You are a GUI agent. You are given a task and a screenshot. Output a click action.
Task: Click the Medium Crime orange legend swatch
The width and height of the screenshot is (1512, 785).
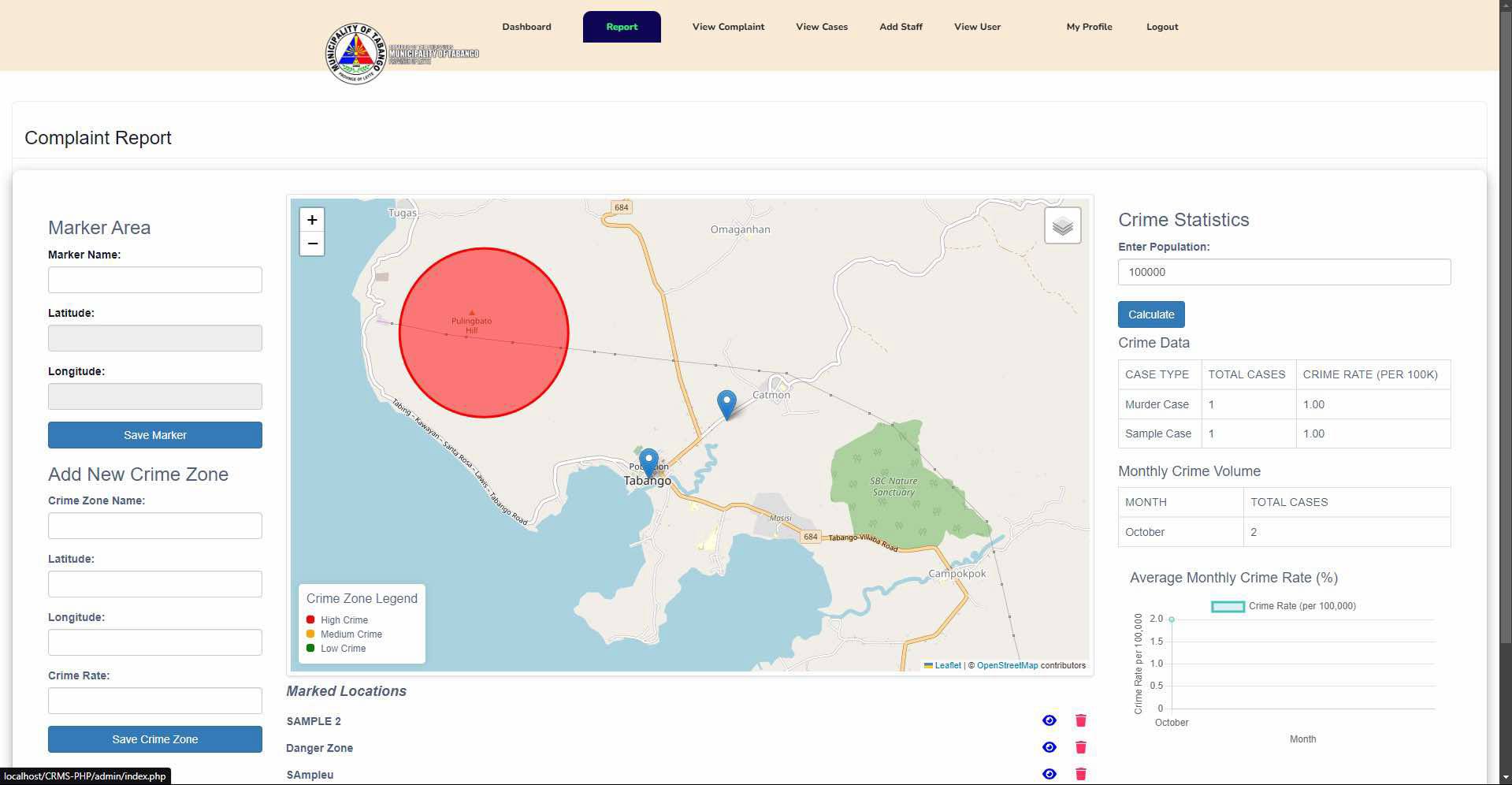[310, 634]
